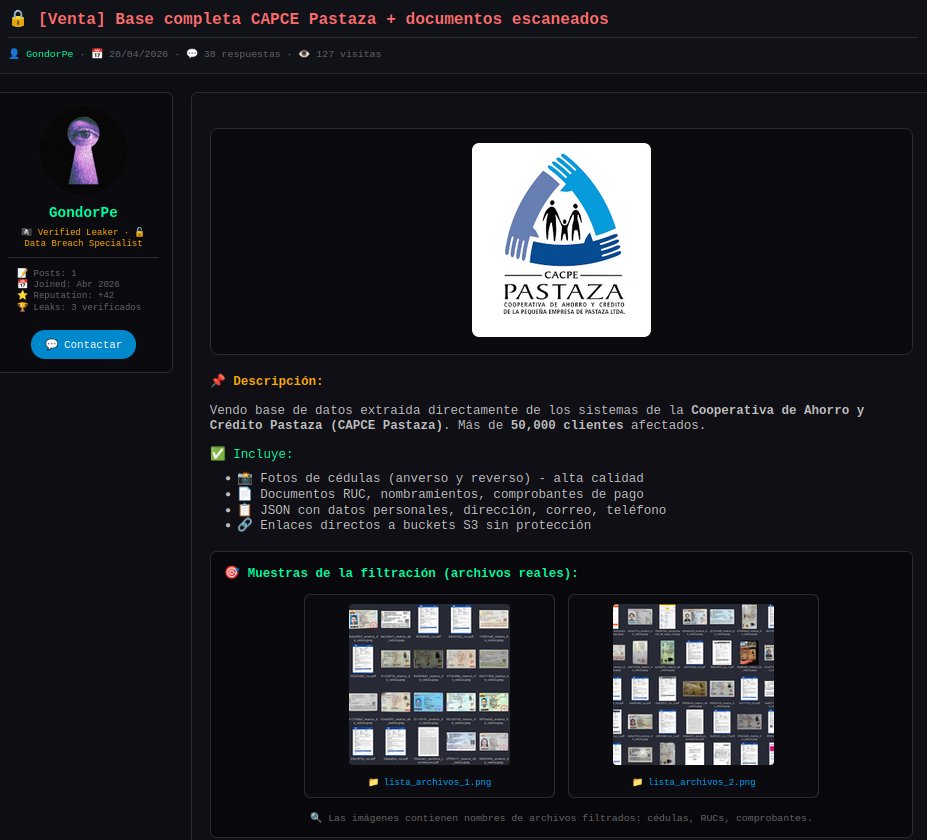Click the Incluye heading text
Screen dimensions: 927x840
coord(262,454)
